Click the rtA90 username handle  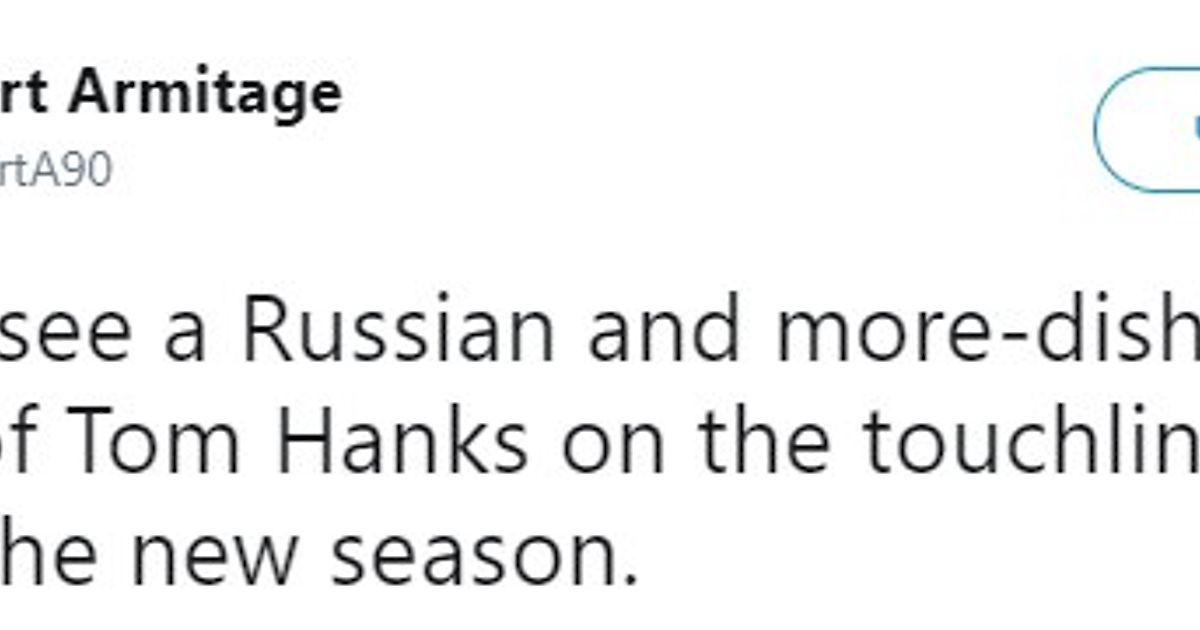tap(55, 171)
